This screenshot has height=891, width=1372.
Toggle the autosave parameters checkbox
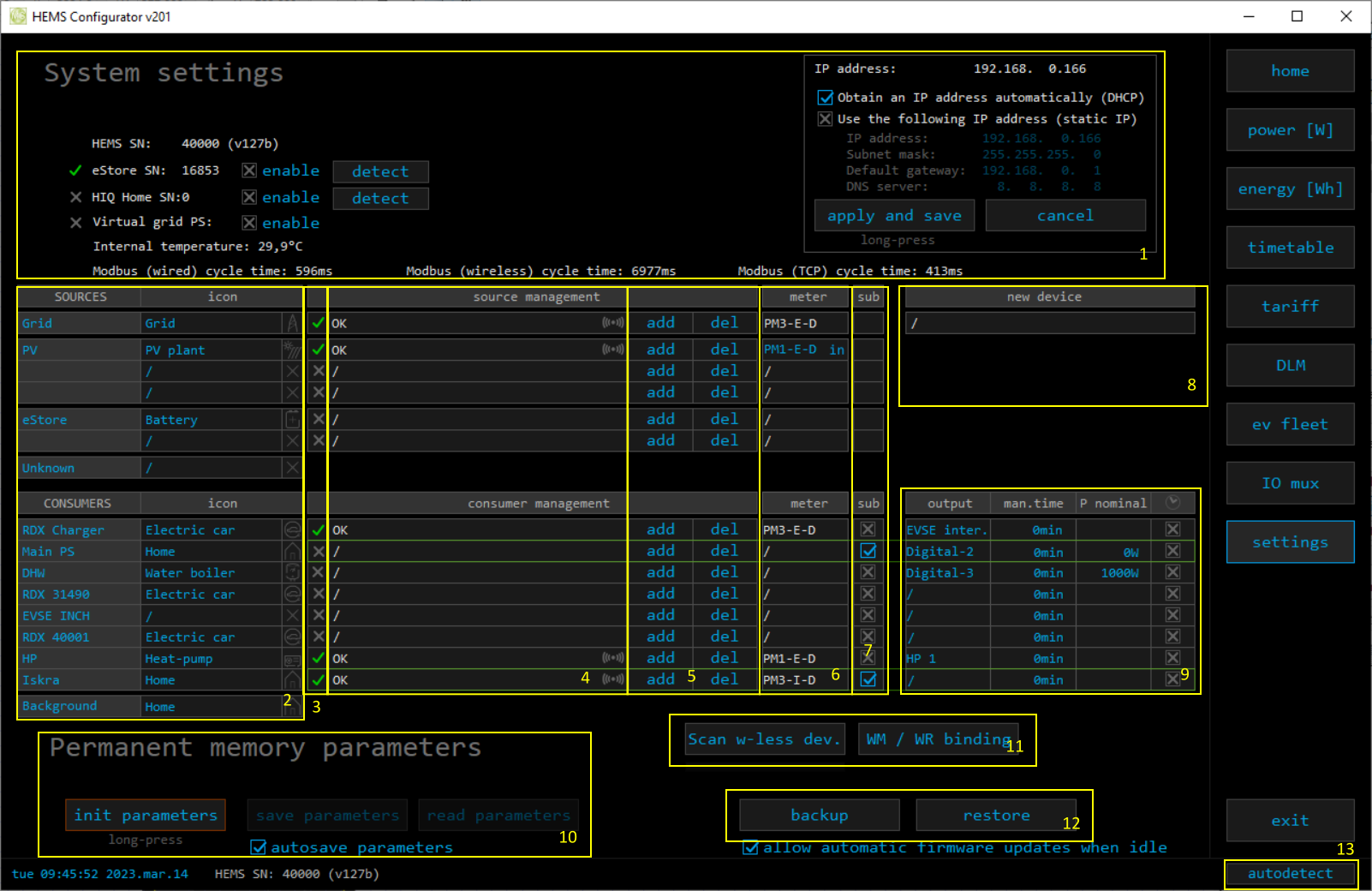[258, 847]
